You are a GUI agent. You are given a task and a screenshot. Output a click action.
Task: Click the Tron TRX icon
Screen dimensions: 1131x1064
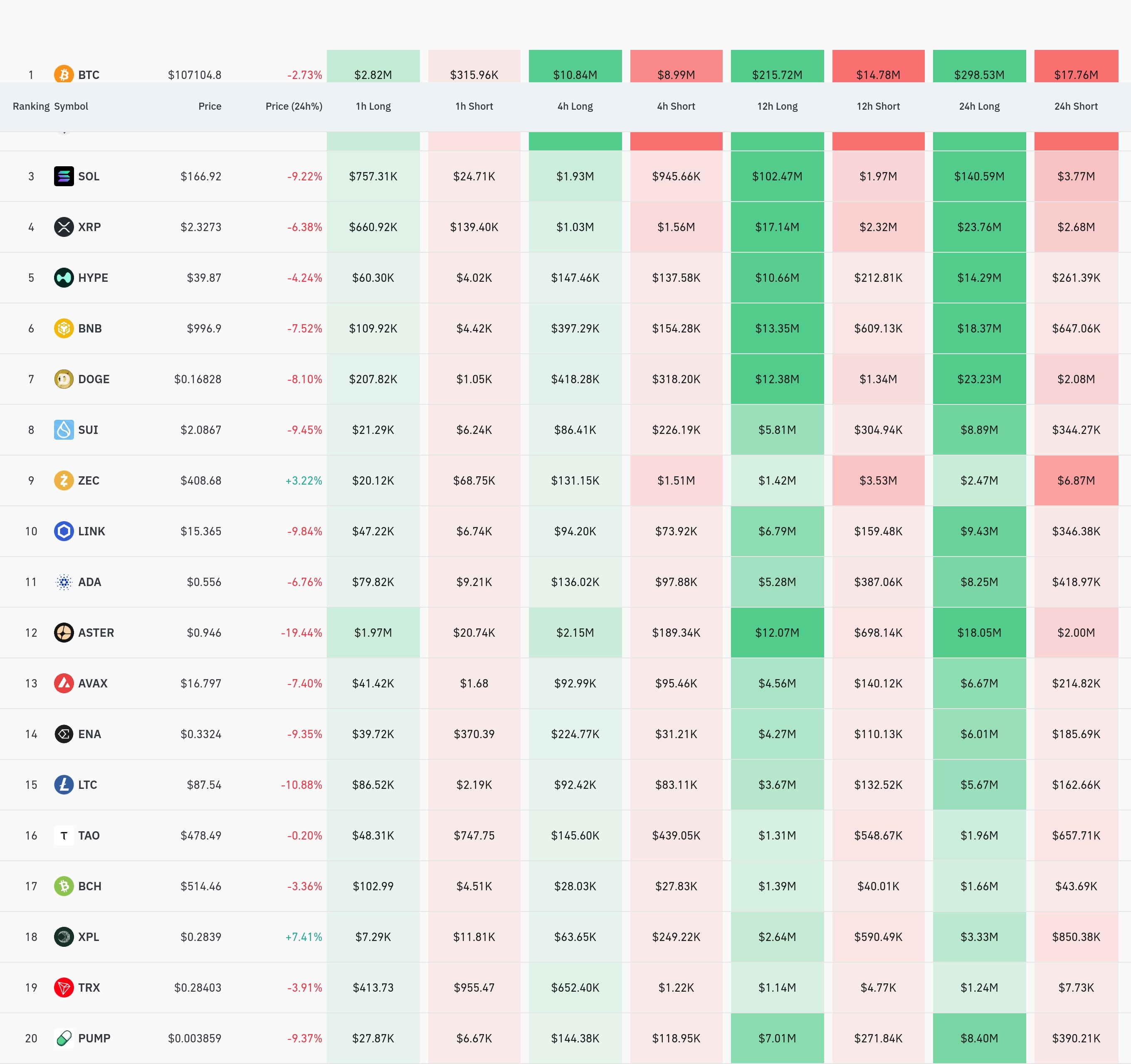[64, 987]
